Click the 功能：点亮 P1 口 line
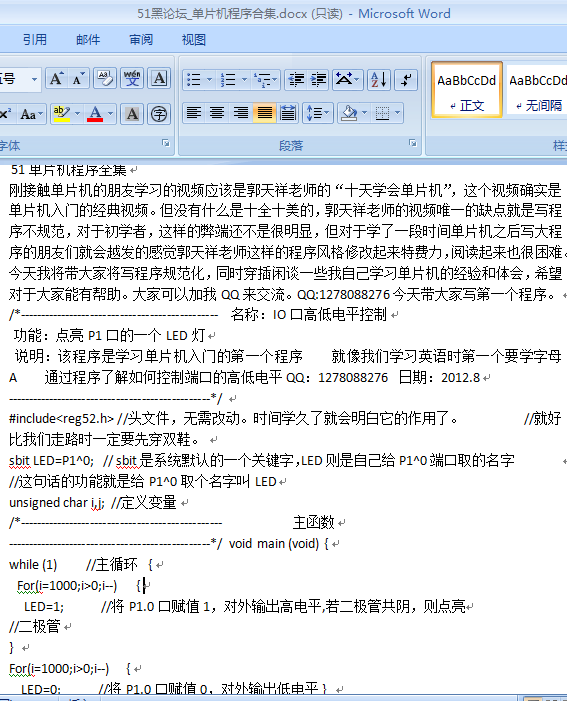567x701 pixels. tap(110, 335)
